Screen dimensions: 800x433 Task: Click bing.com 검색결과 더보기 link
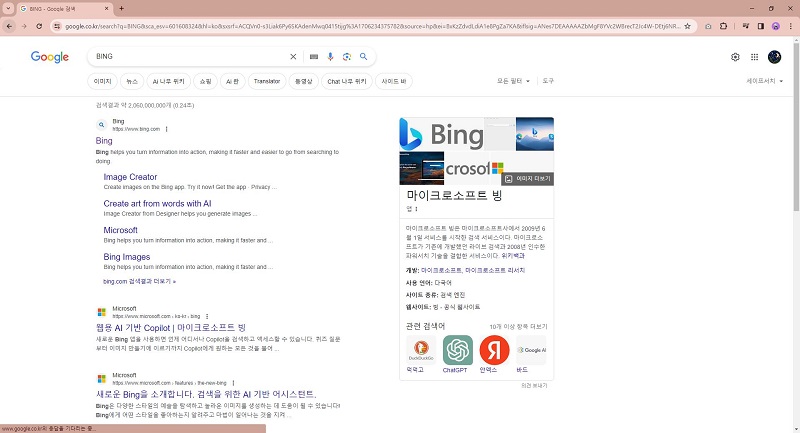(x=139, y=282)
